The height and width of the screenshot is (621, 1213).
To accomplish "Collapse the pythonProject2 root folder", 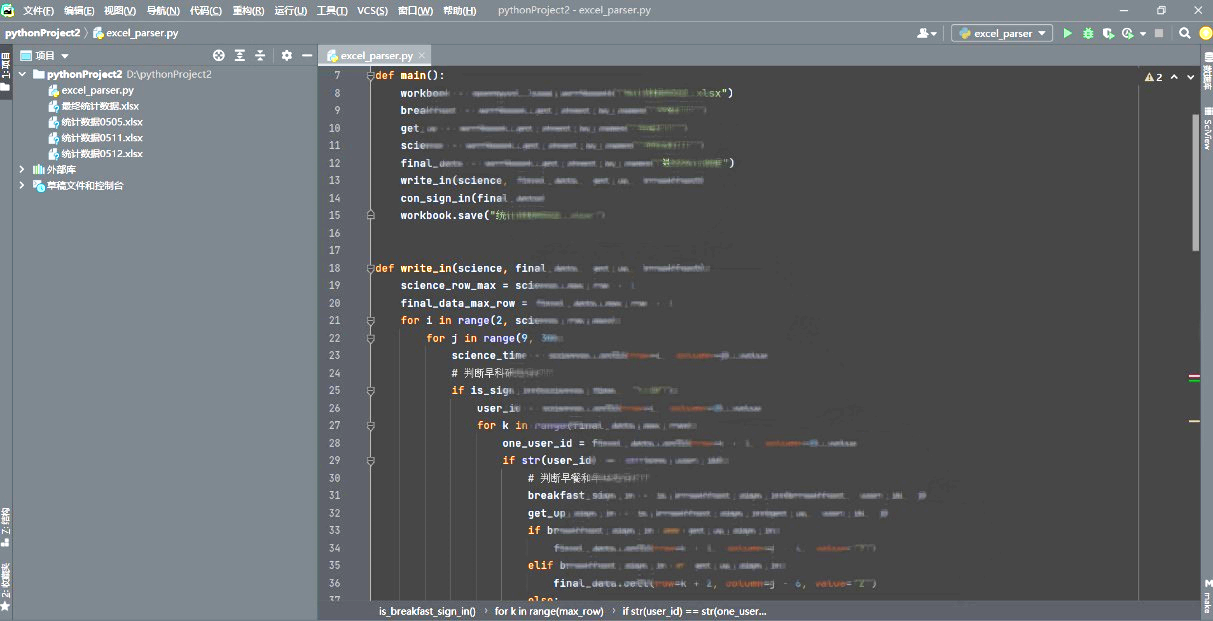I will click(22, 74).
